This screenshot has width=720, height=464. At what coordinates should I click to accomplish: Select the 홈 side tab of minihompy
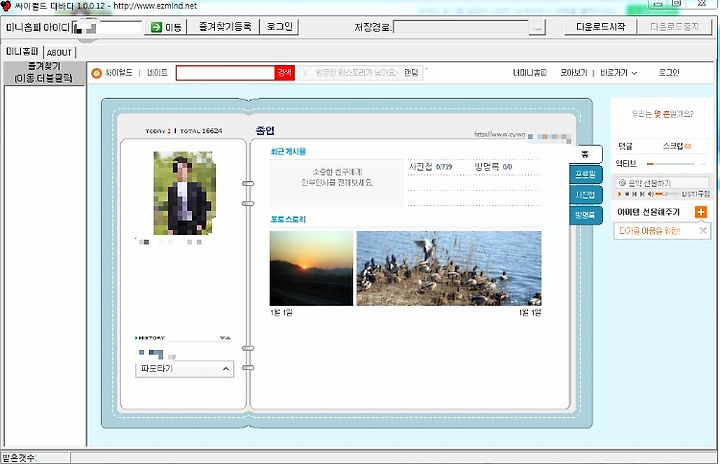(585, 154)
